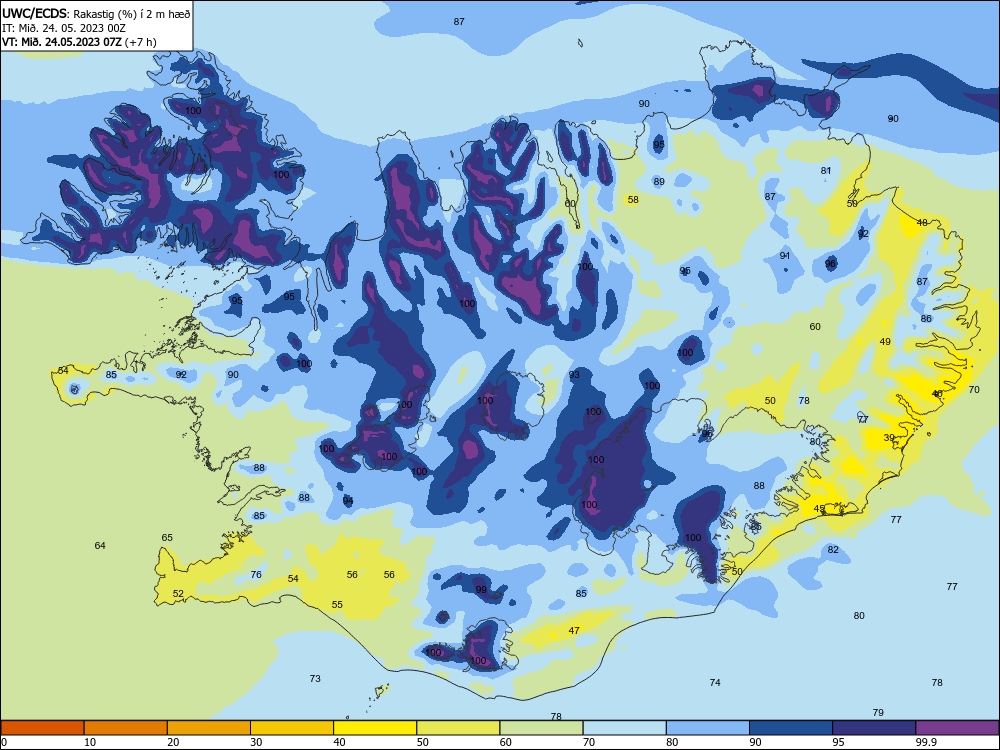The image size is (1000, 750).
Task: Click the 0–10 dark orange legend swatch
Action: pos(42,728)
